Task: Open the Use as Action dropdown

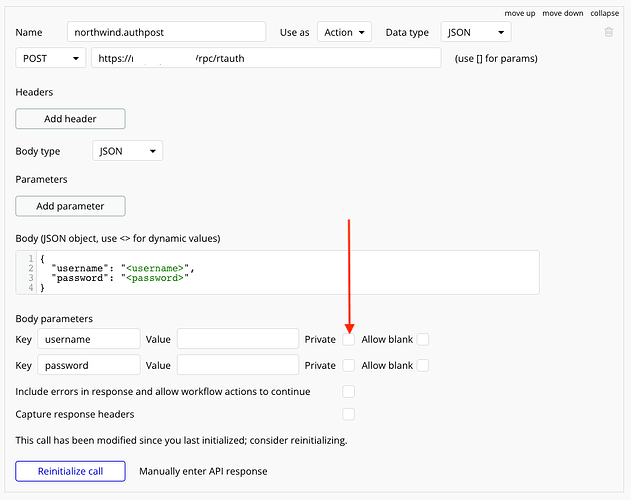Action: point(344,32)
